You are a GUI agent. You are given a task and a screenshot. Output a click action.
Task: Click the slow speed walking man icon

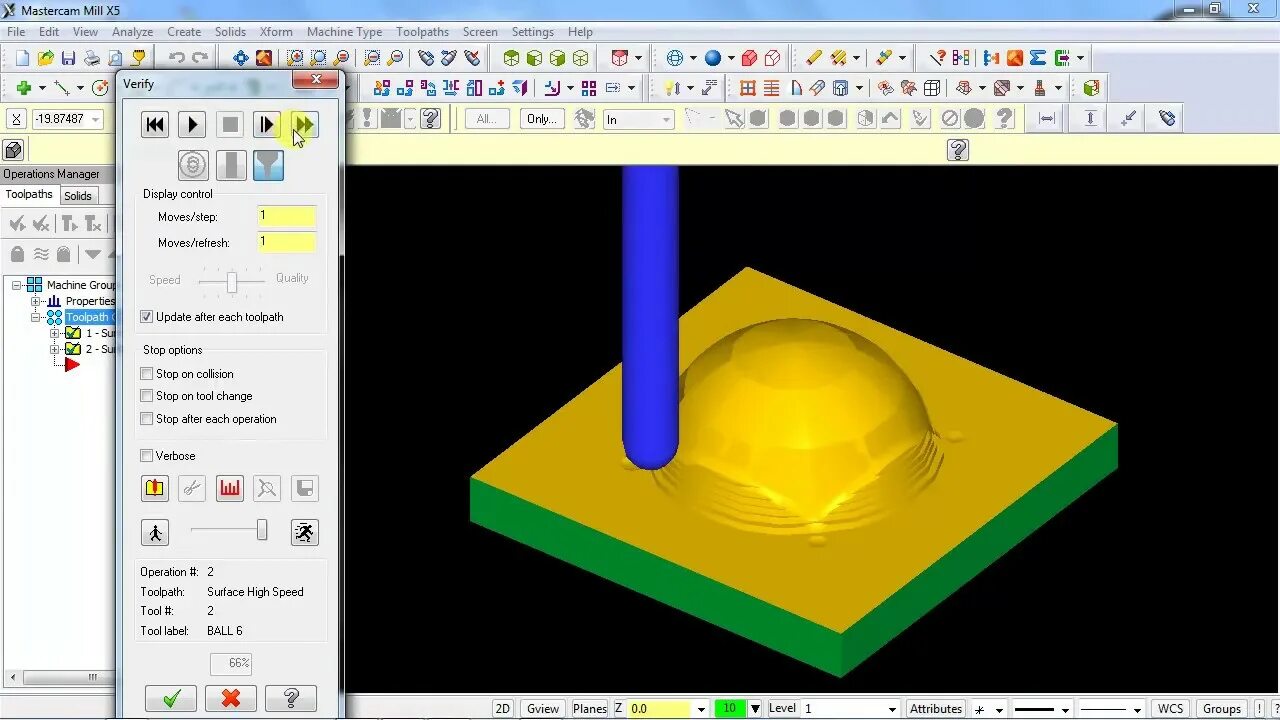click(x=155, y=532)
